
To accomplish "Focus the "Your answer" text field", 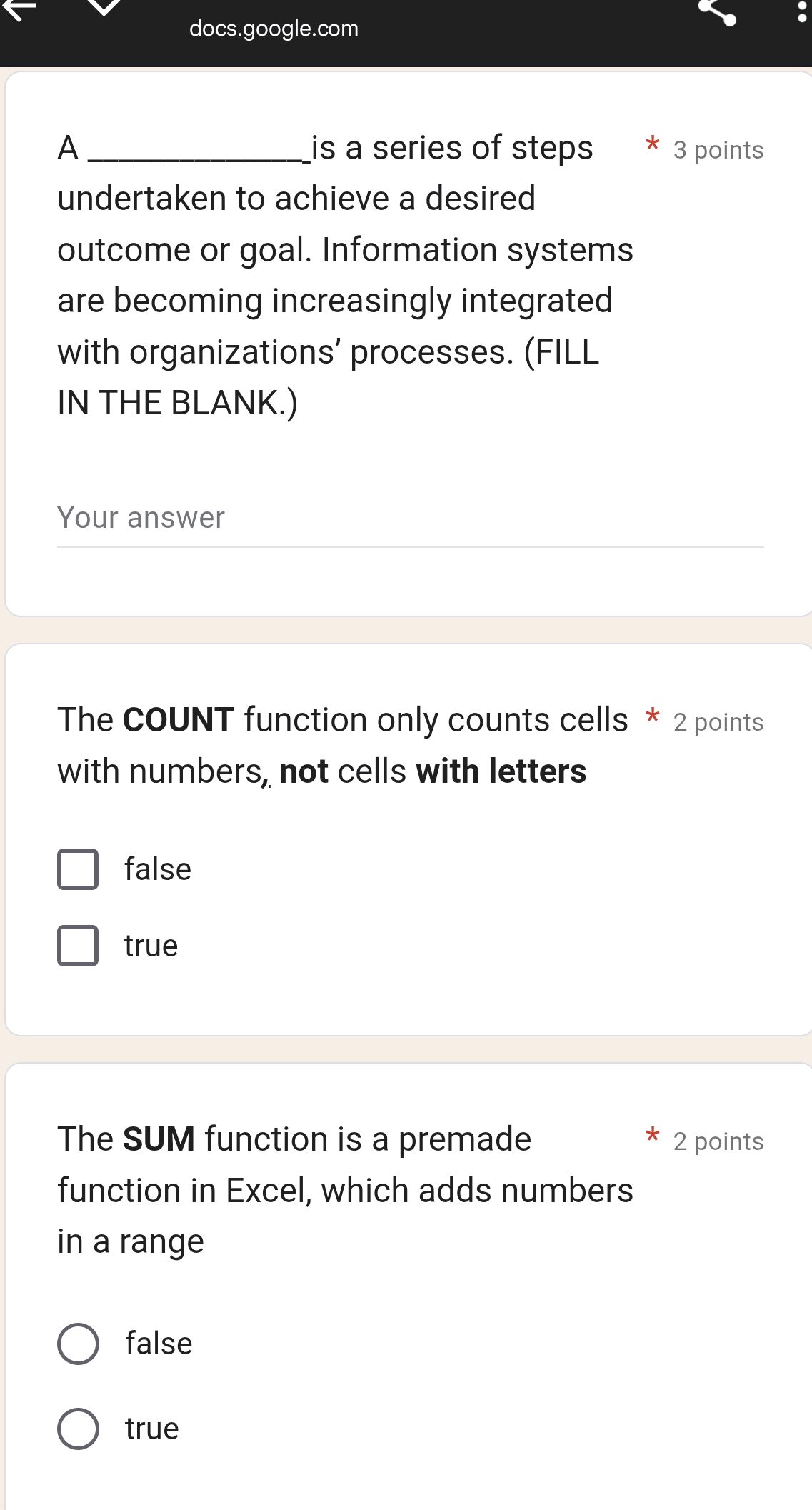I will point(410,519).
